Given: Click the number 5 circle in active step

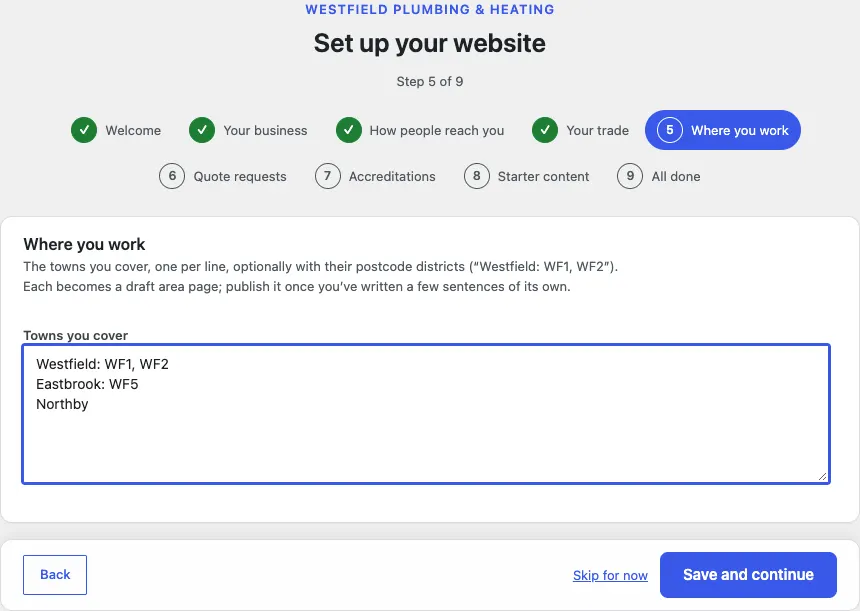Looking at the screenshot, I should [670, 130].
